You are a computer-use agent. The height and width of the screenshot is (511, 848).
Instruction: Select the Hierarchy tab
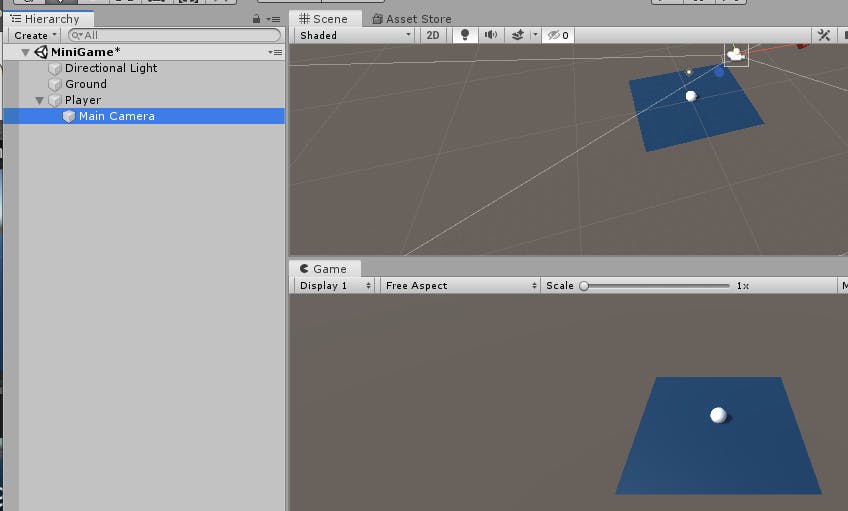[49, 19]
